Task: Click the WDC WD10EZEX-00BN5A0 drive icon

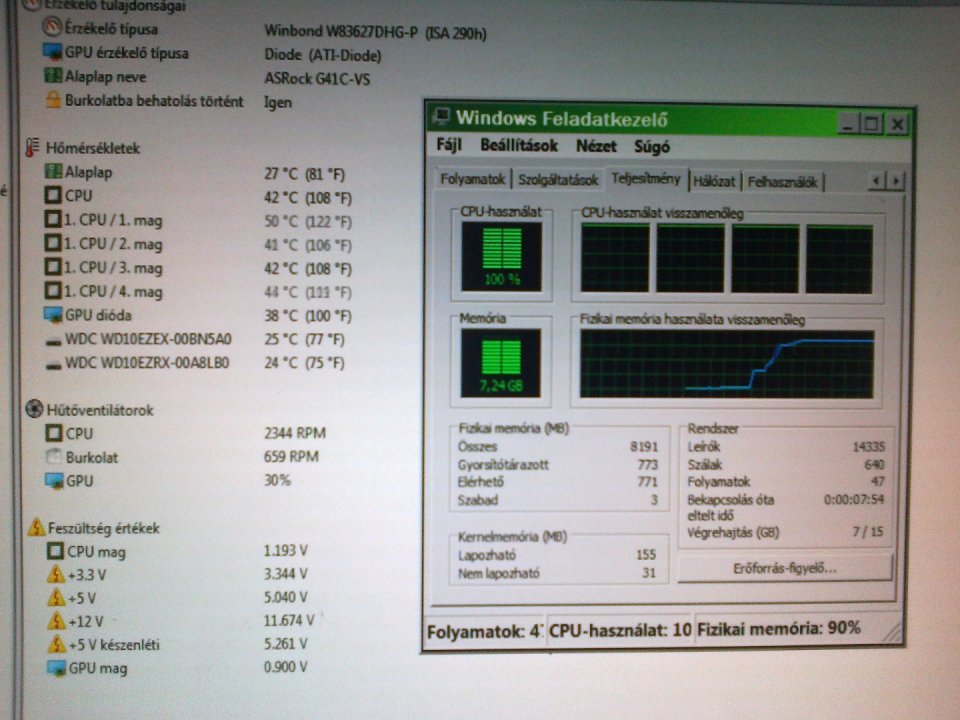Action: 53,341
